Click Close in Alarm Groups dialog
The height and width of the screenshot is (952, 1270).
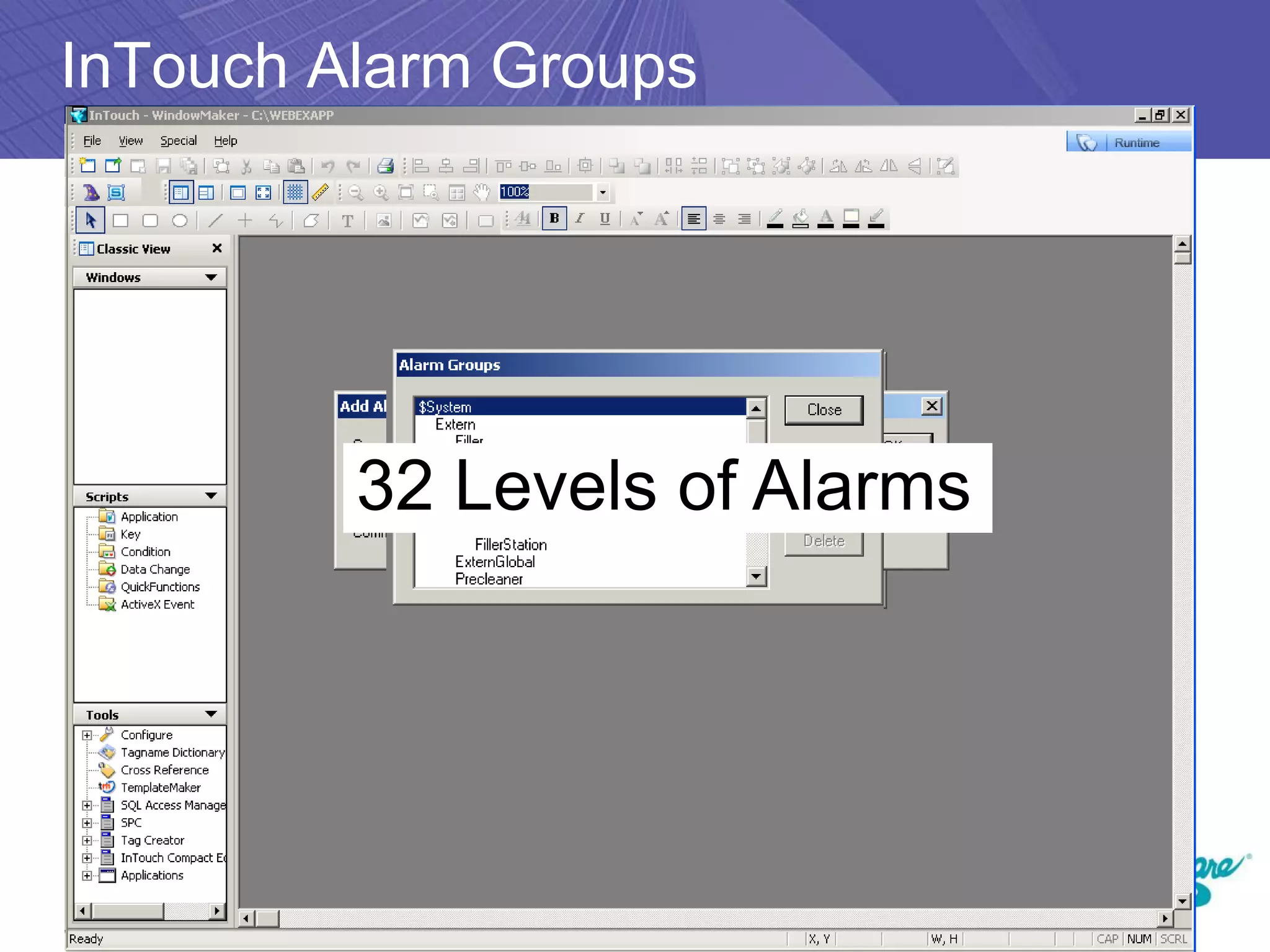tap(824, 410)
